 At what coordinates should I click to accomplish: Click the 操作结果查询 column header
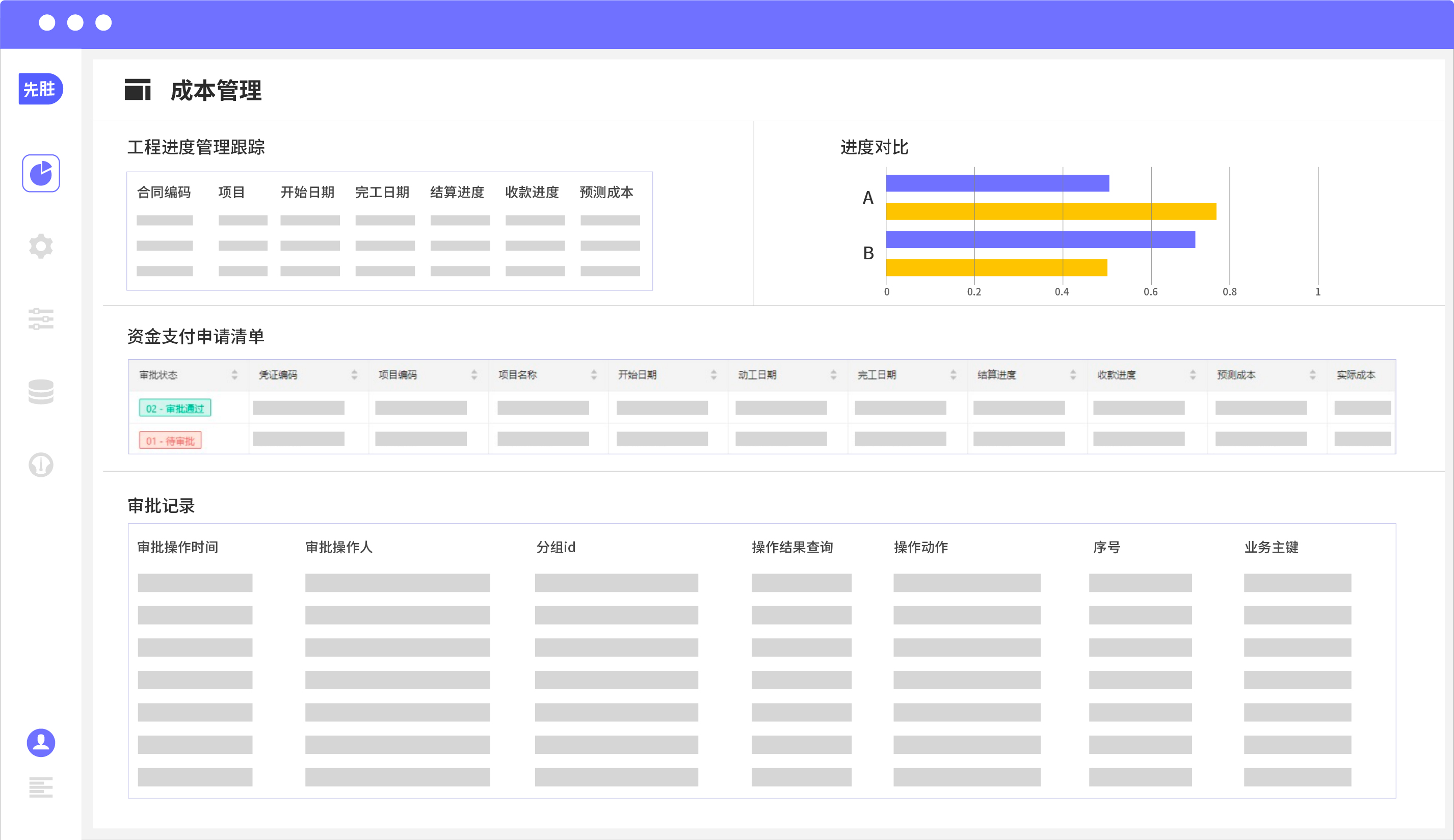pyautogui.click(x=792, y=547)
